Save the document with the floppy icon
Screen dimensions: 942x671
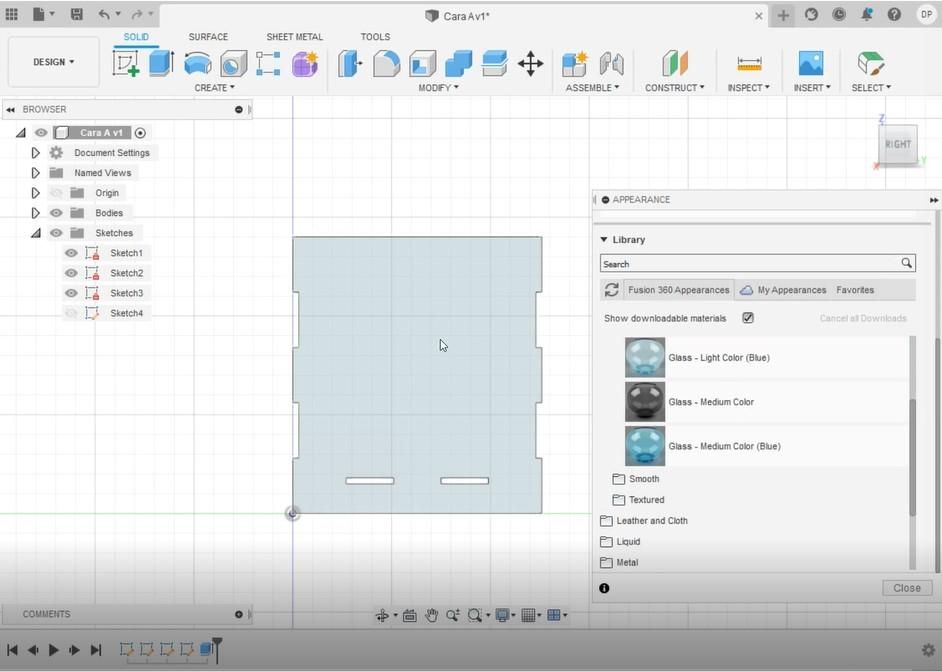[x=77, y=14]
